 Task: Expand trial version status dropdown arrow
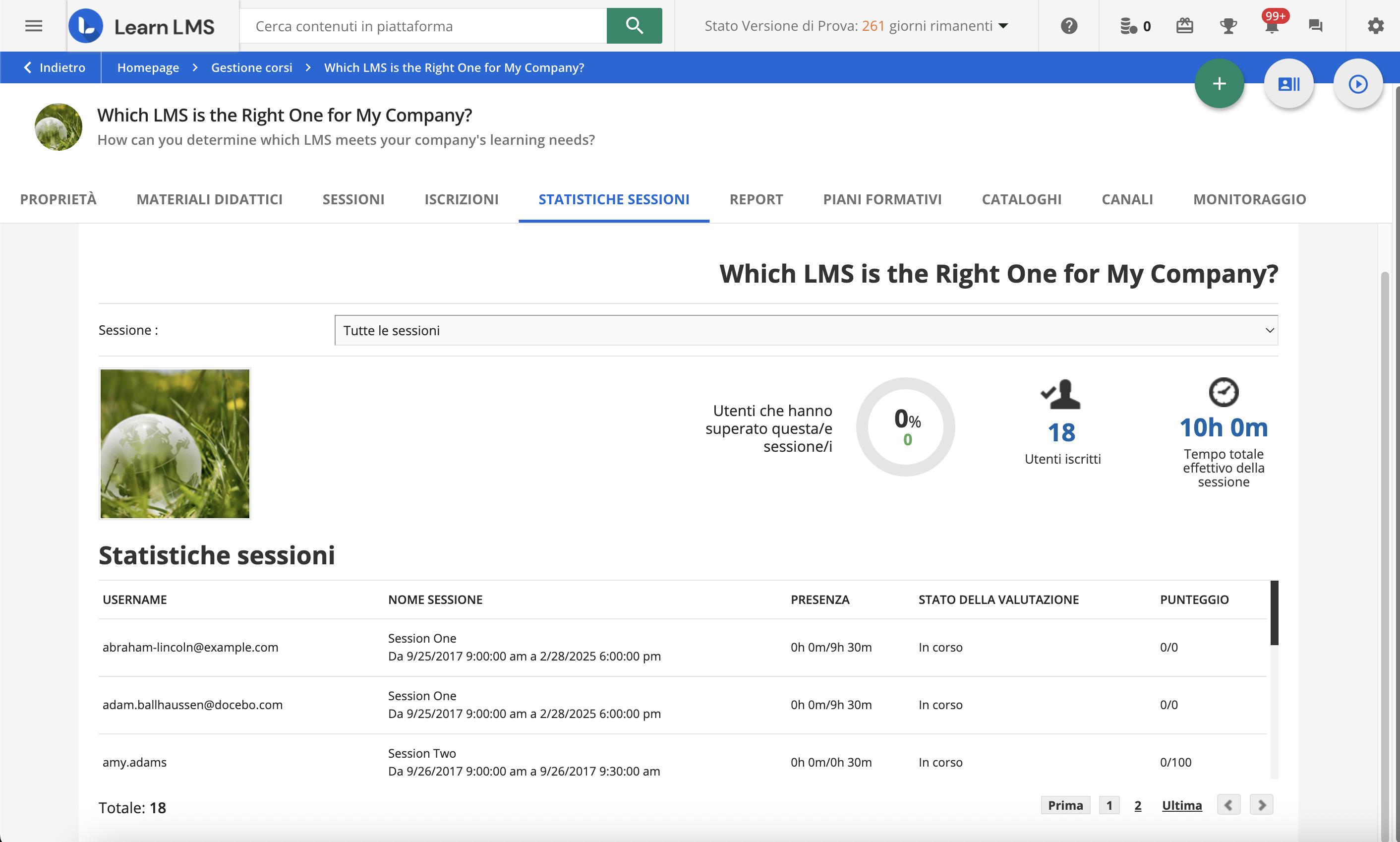[1003, 26]
